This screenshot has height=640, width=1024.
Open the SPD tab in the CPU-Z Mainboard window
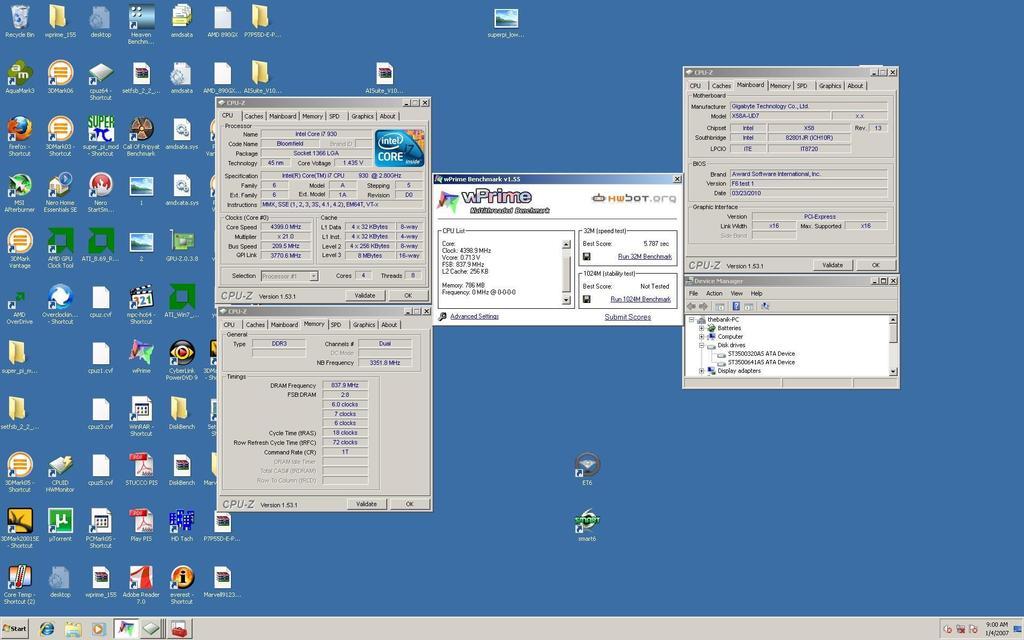tap(802, 86)
